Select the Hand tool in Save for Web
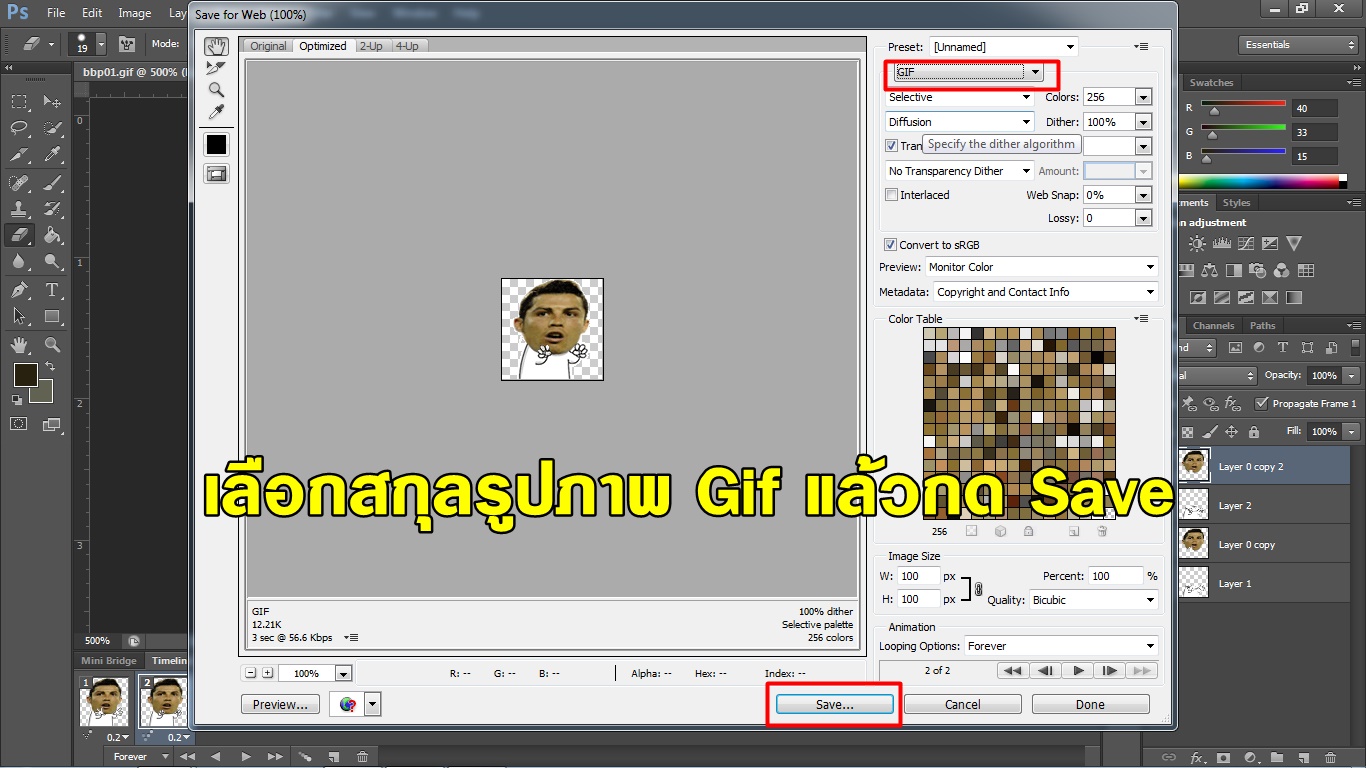 coord(216,47)
